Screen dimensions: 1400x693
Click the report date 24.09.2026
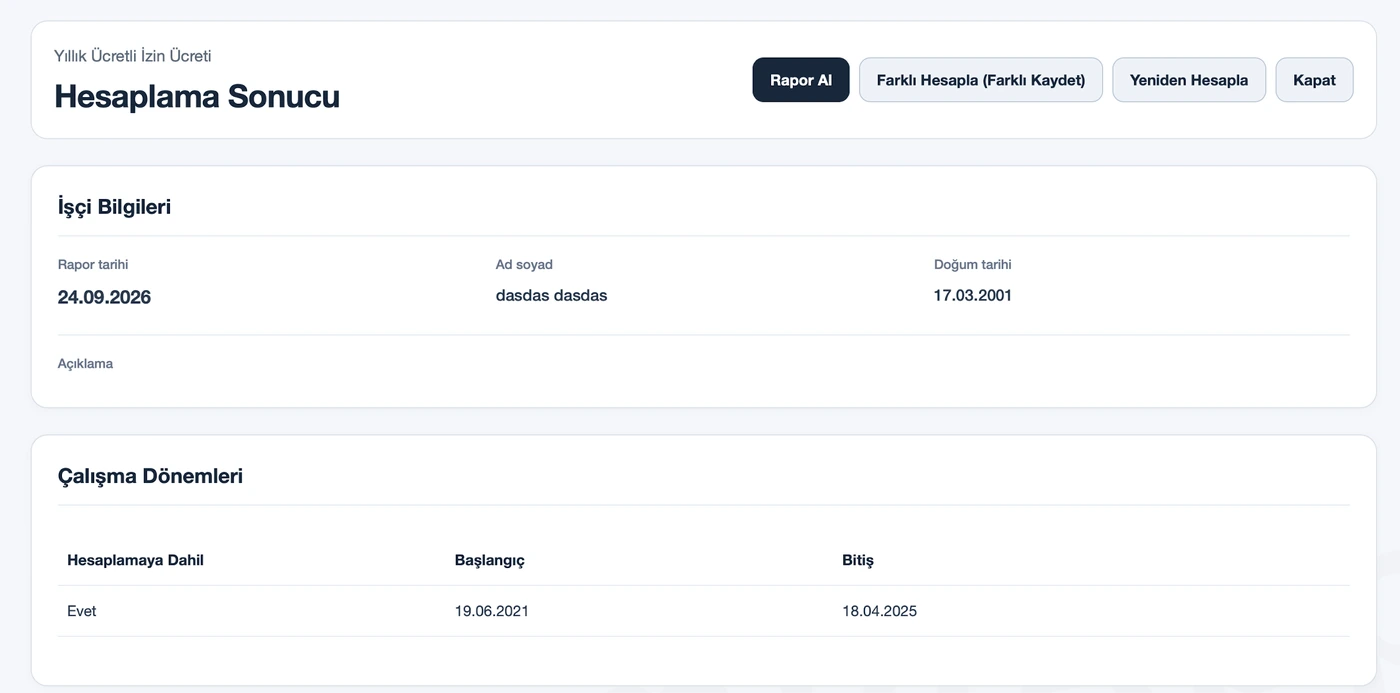click(x=104, y=297)
